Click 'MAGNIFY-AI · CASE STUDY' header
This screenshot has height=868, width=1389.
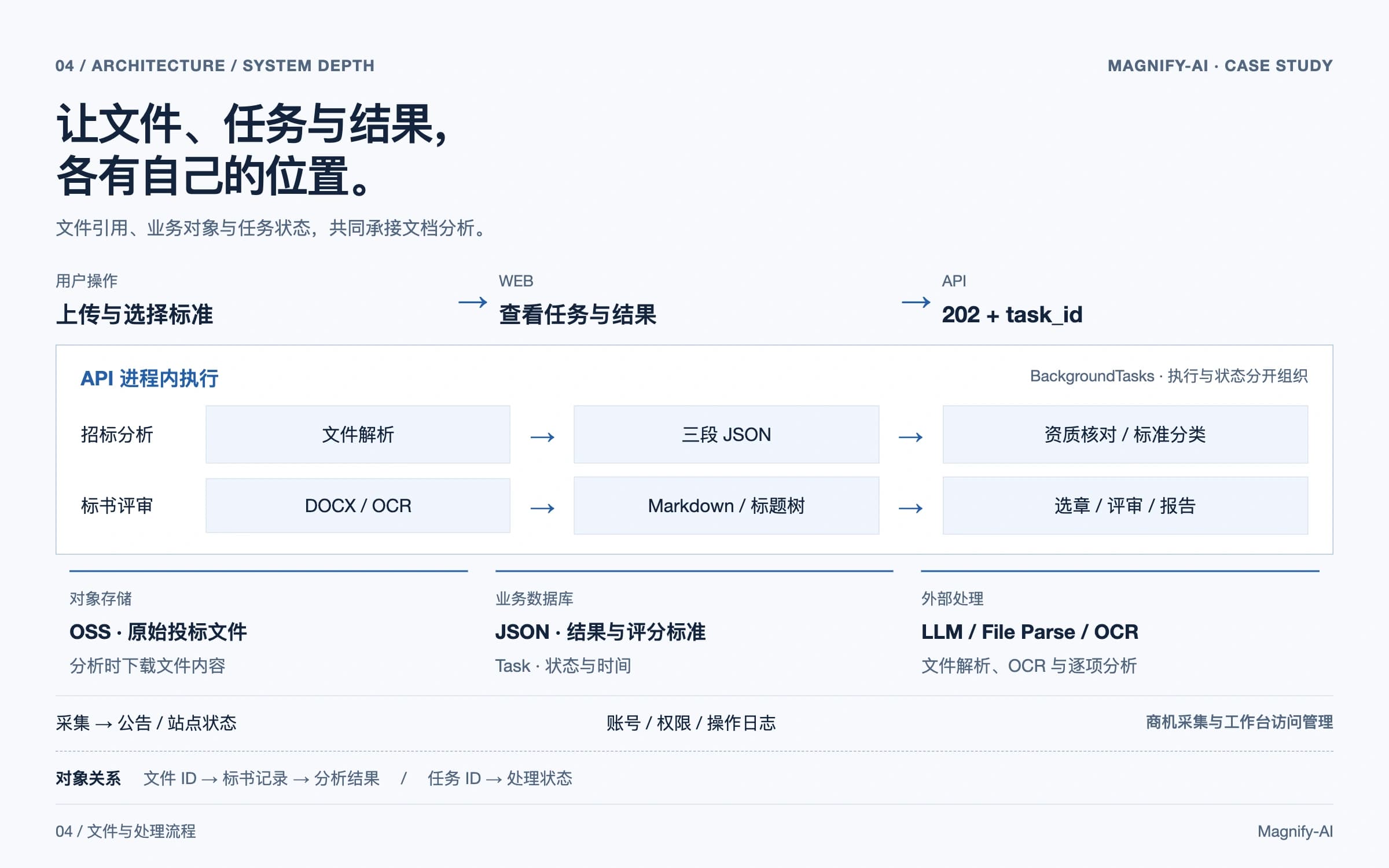(1221, 66)
